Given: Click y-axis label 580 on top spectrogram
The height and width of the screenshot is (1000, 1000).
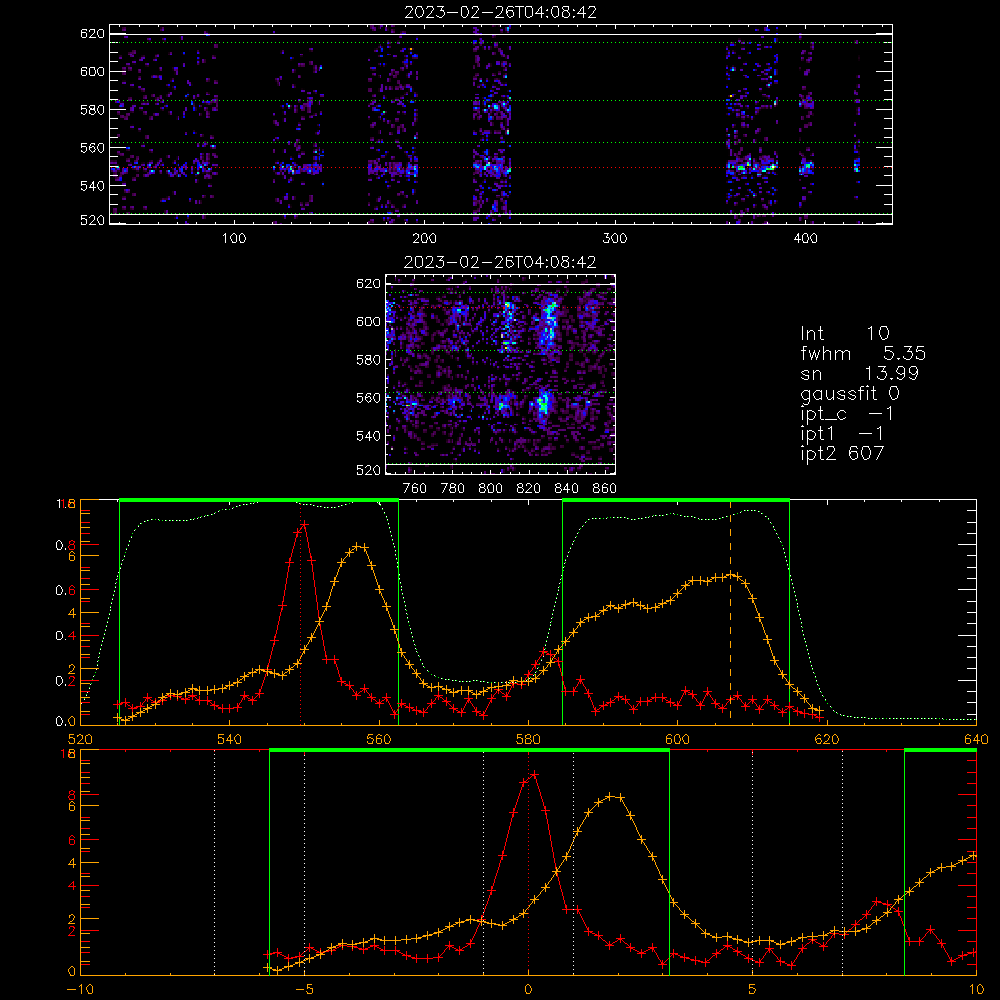Looking at the screenshot, I should [92, 109].
